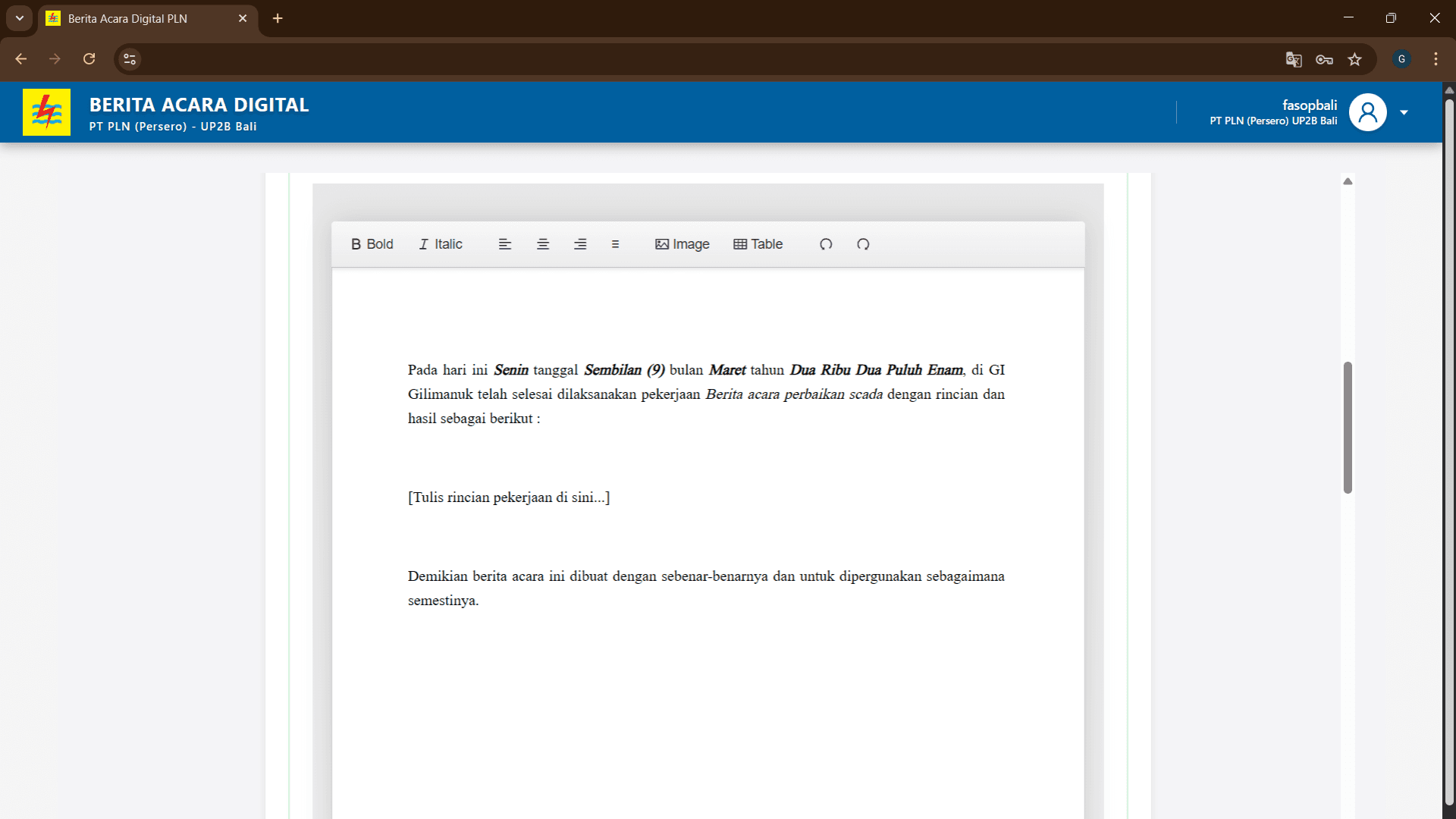Bookmark this page with the star icon

[1354, 59]
